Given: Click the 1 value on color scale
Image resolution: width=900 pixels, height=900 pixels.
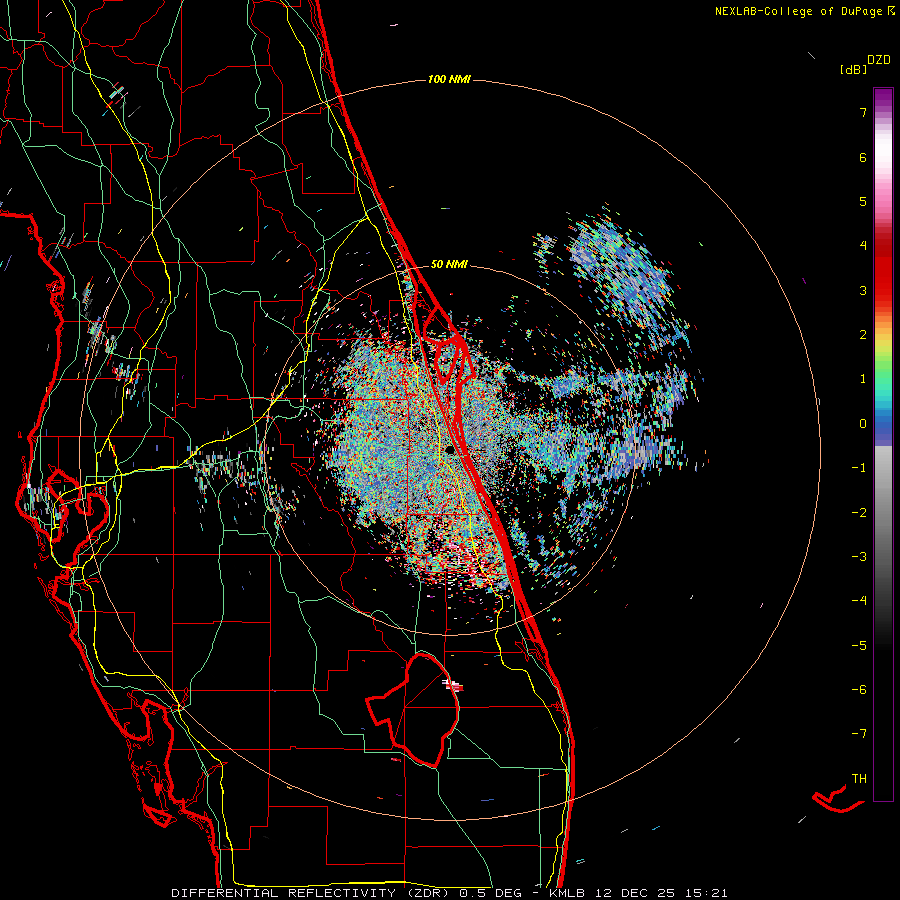Looking at the screenshot, I should (863, 379).
